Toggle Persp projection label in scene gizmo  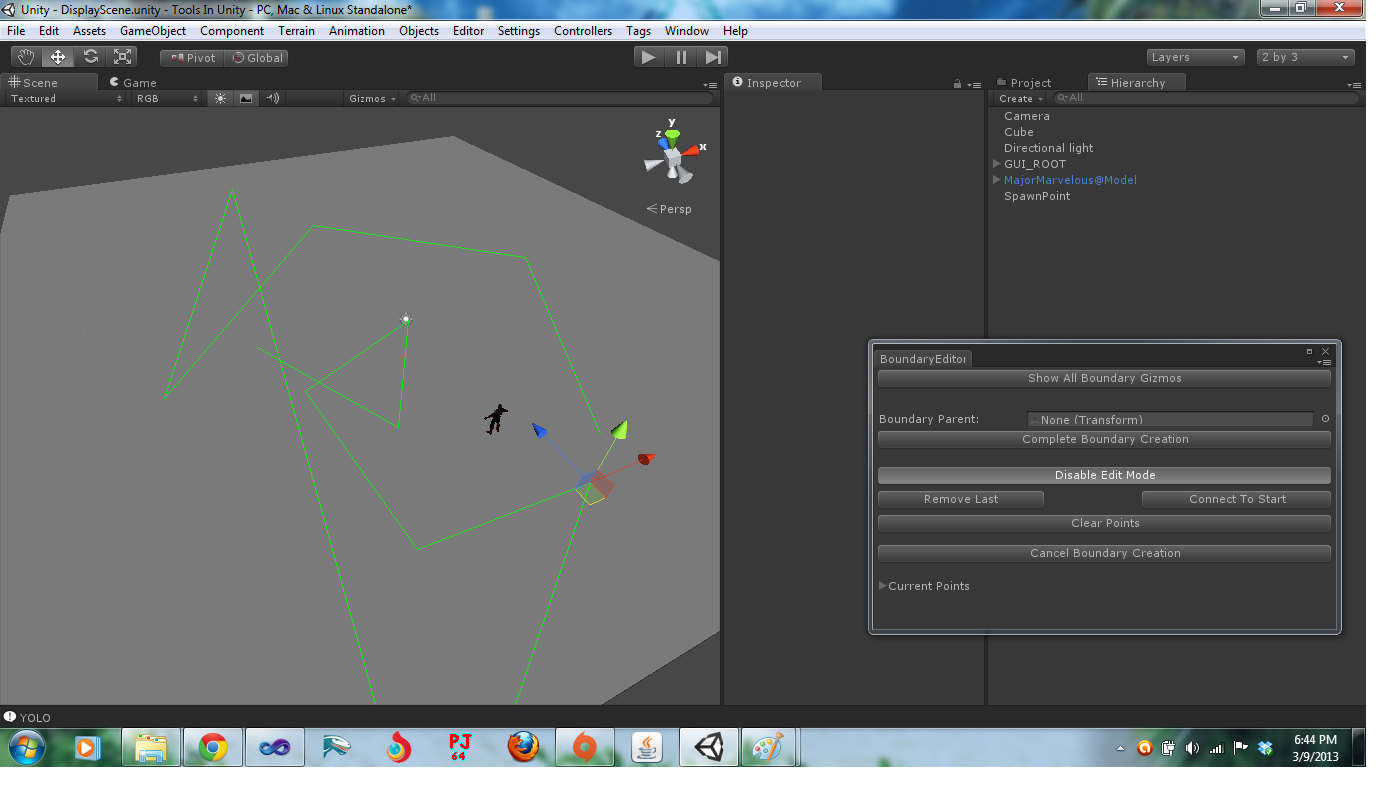pyautogui.click(x=669, y=209)
